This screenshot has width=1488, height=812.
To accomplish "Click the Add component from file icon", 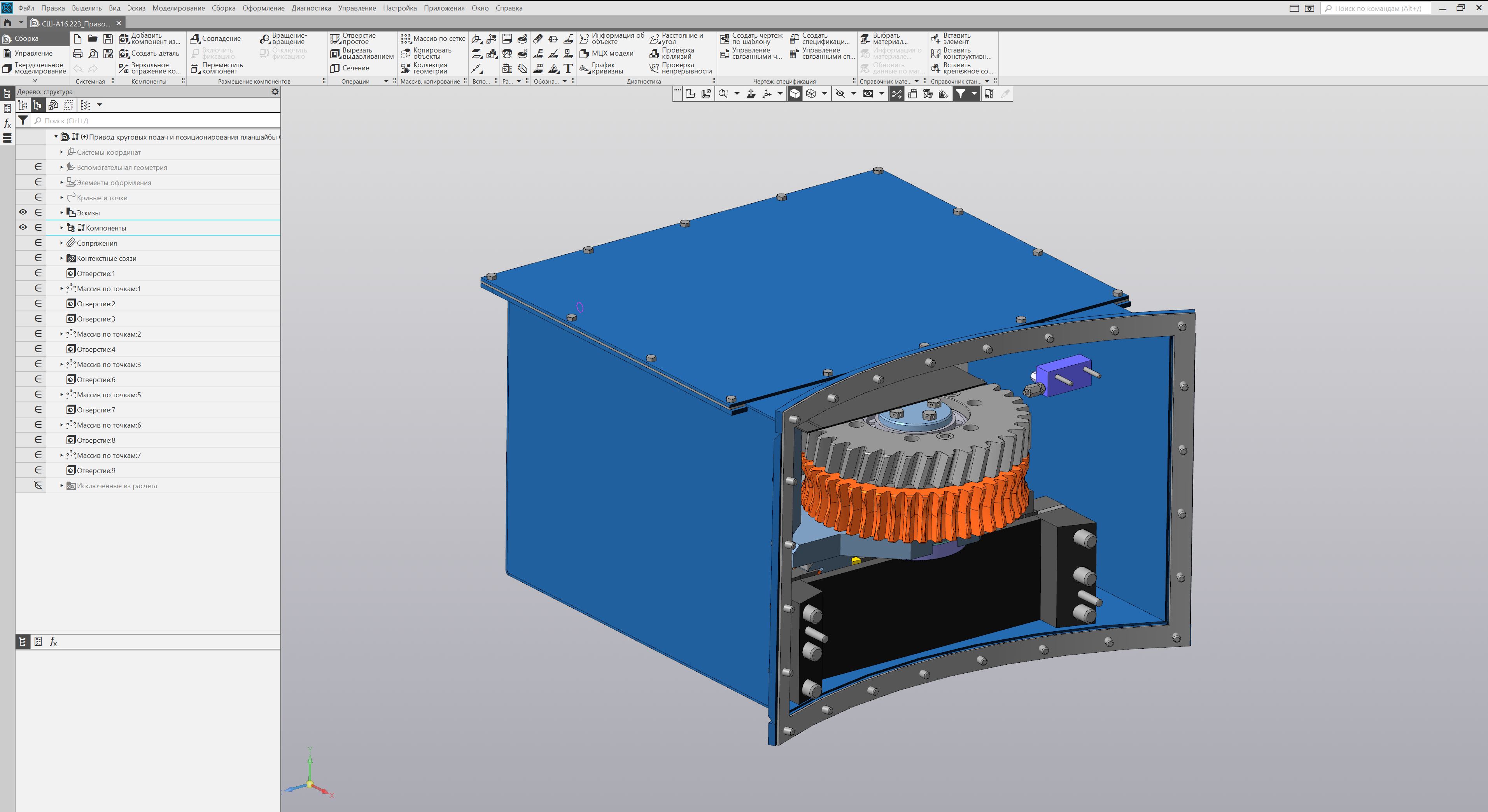I will [x=124, y=39].
